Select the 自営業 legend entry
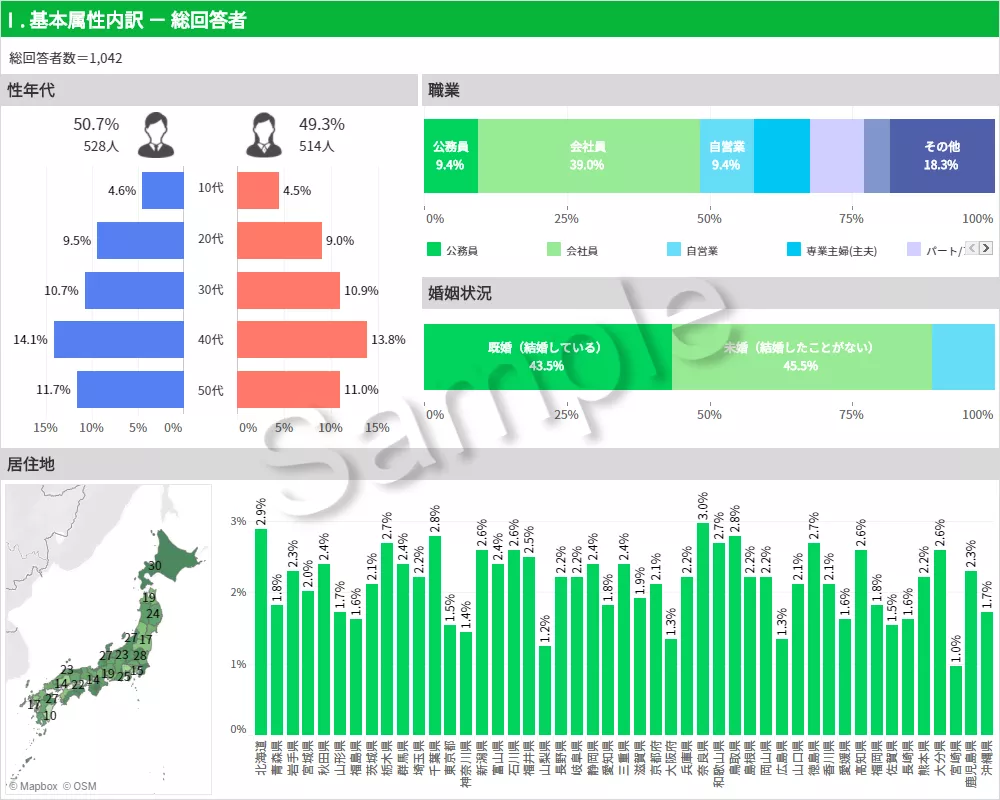The width and height of the screenshot is (1000, 800). 701,251
